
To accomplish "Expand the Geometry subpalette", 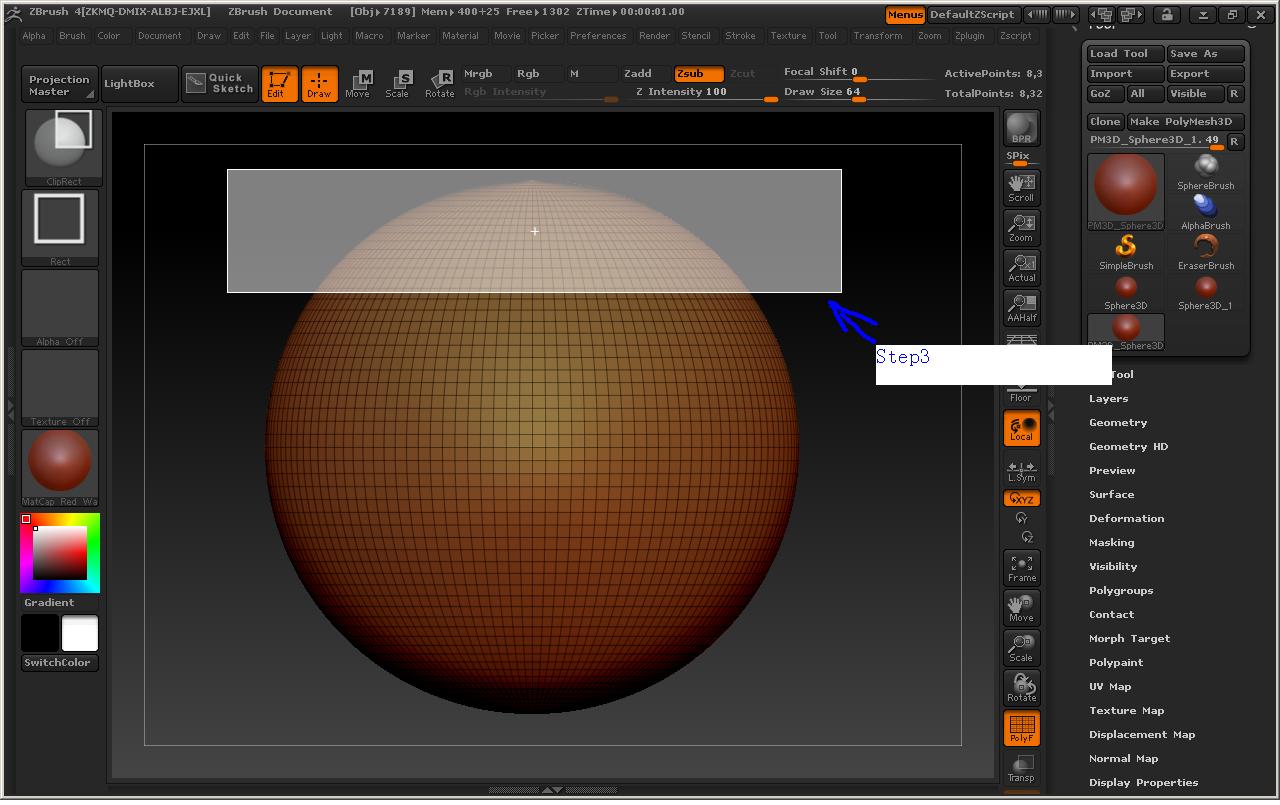I will (1118, 423).
